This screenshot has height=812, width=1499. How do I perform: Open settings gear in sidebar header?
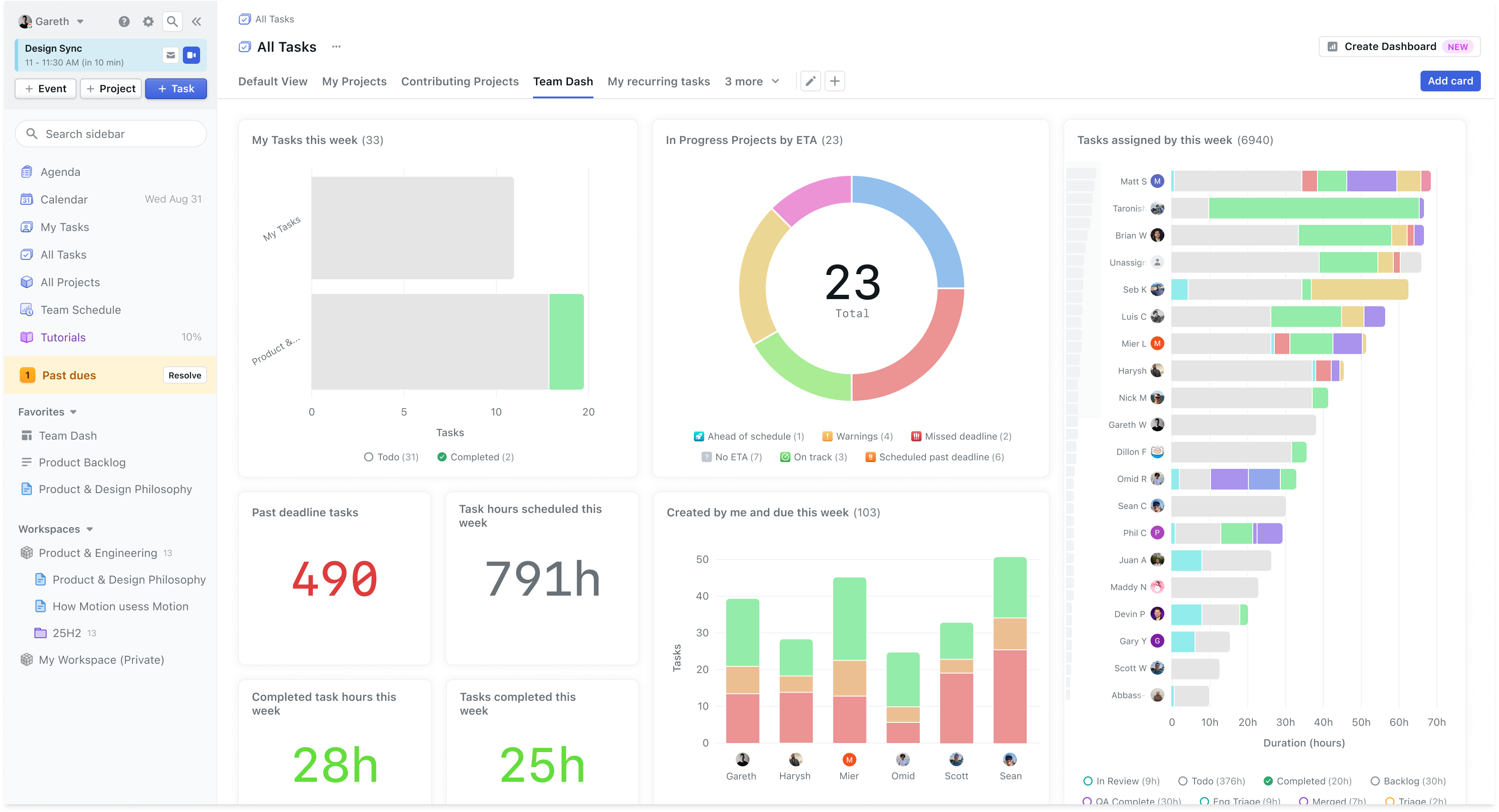point(148,22)
